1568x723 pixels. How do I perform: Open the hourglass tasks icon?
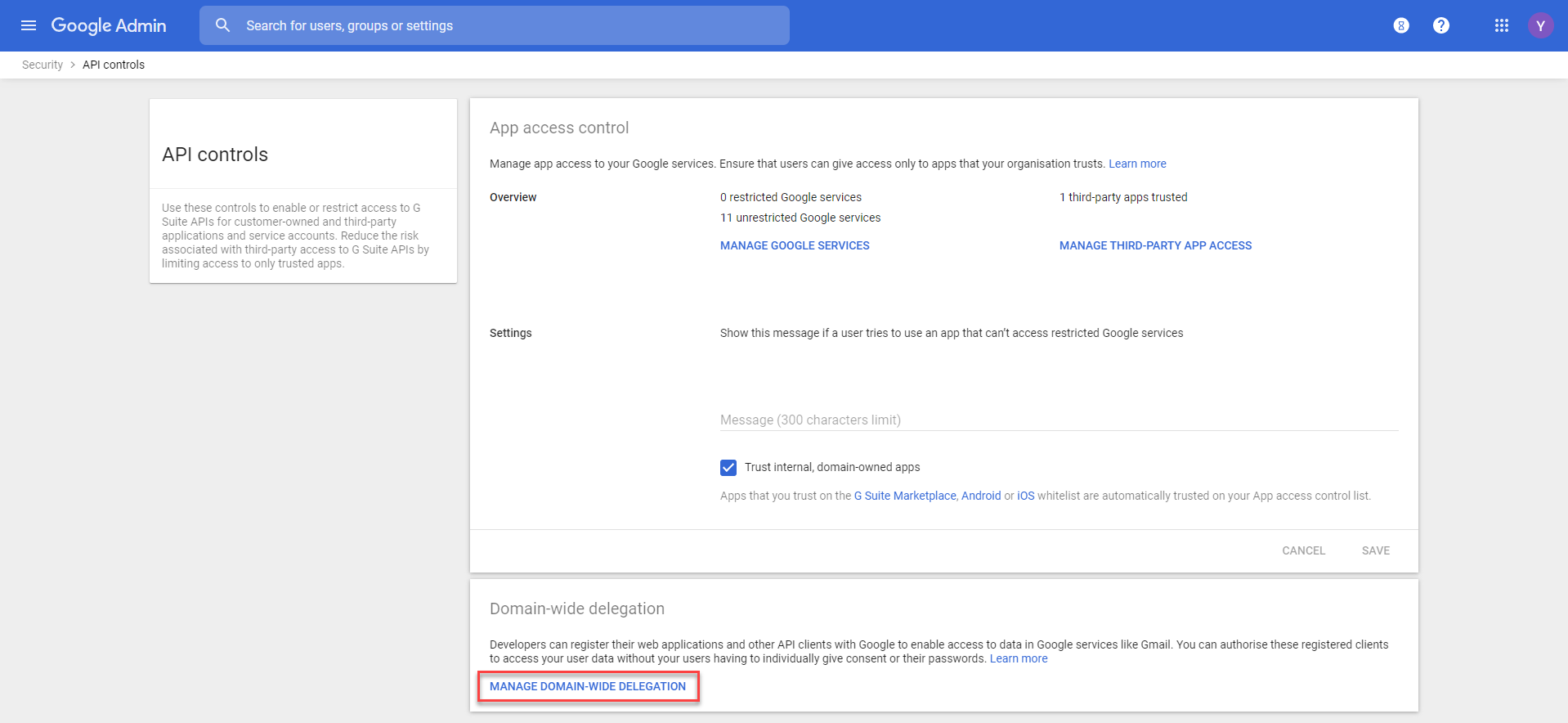pos(1401,25)
